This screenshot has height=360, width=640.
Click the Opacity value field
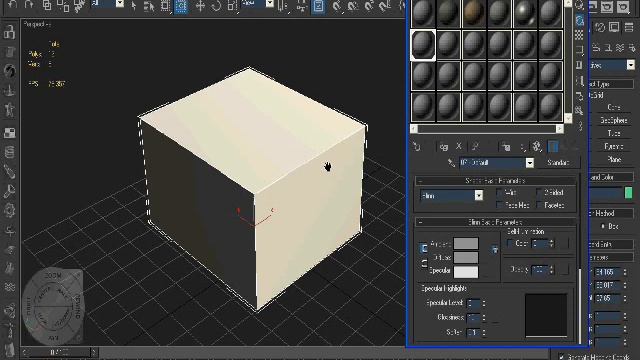coord(540,269)
